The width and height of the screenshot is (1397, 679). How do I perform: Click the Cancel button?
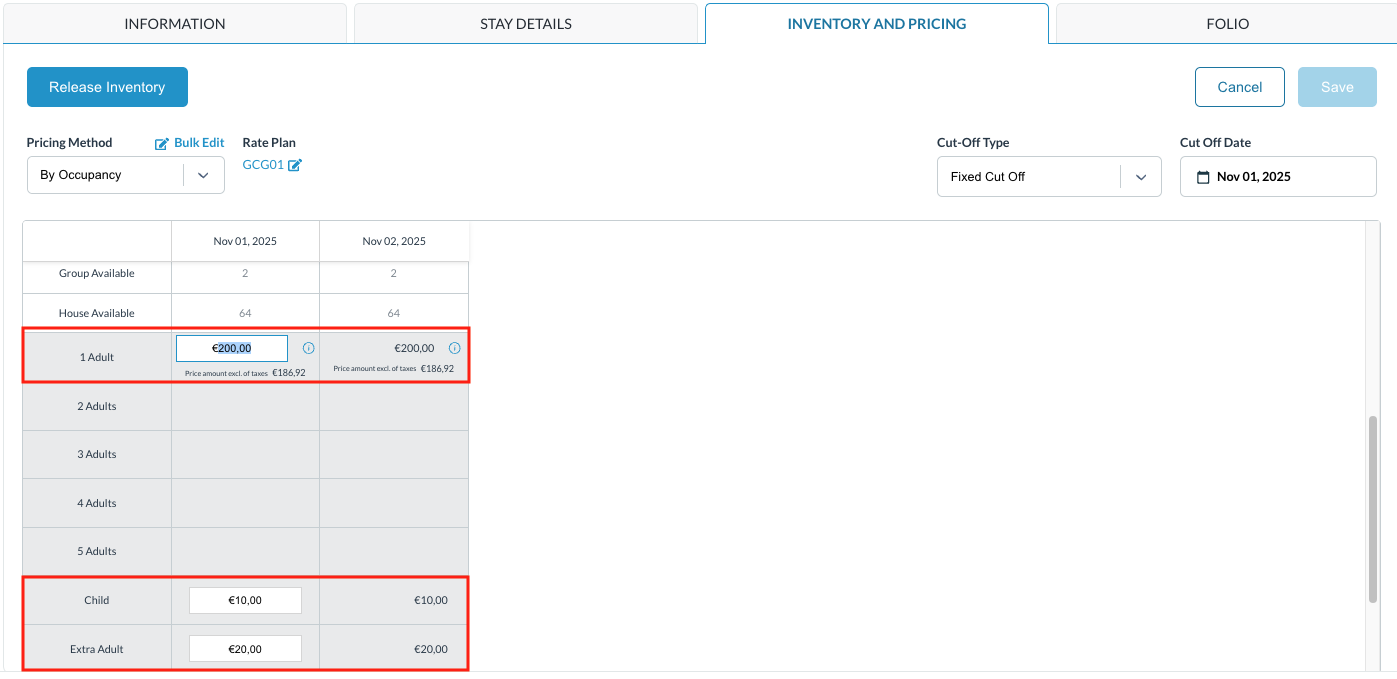tap(1239, 87)
